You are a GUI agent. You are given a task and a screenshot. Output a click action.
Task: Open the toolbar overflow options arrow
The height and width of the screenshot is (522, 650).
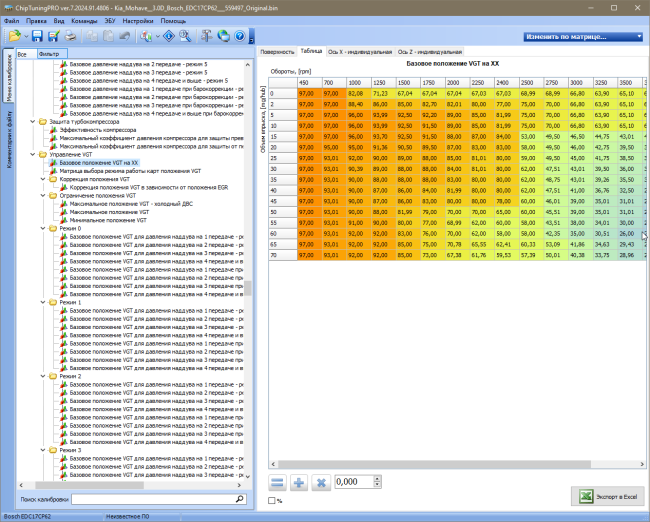click(x=251, y=37)
